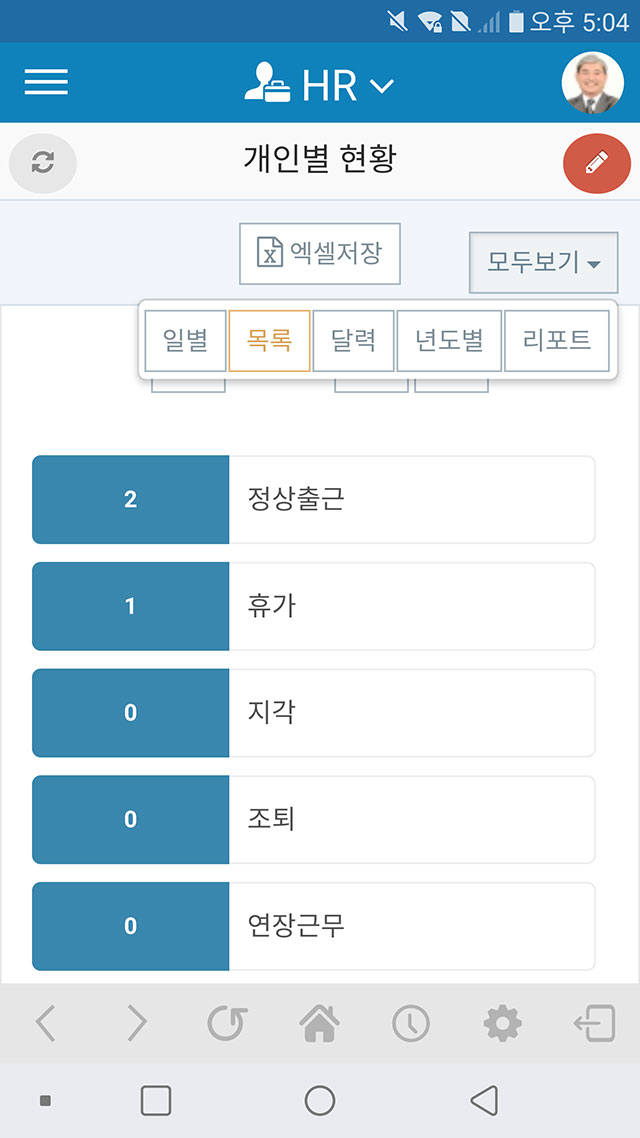Go back using the left arrow icon
The width and height of the screenshot is (640, 1138).
click(x=45, y=1023)
